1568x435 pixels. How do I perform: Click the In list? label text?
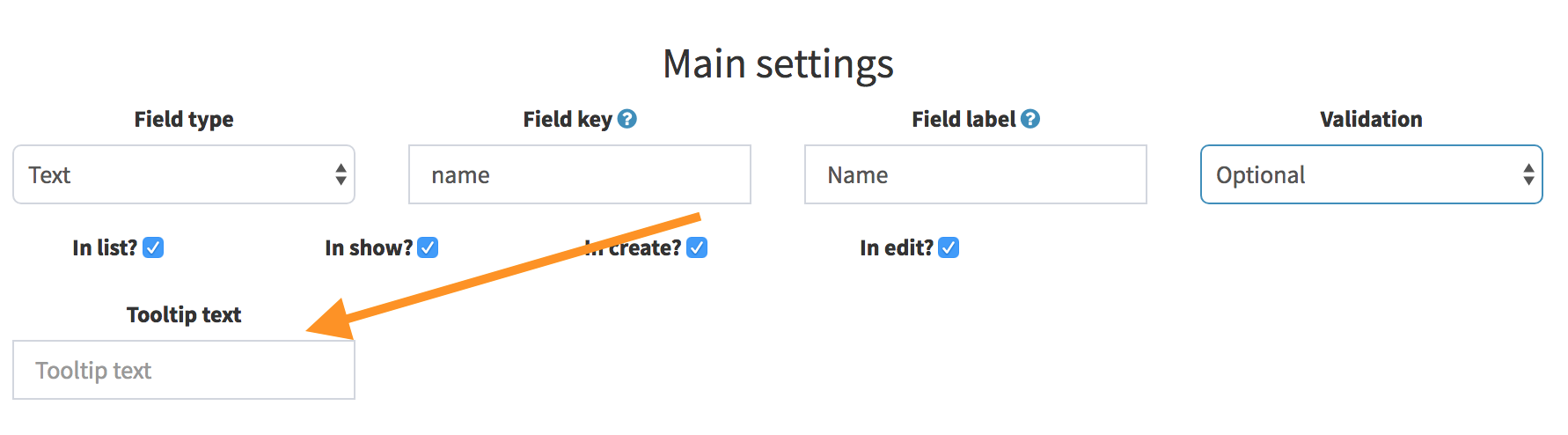click(x=105, y=247)
